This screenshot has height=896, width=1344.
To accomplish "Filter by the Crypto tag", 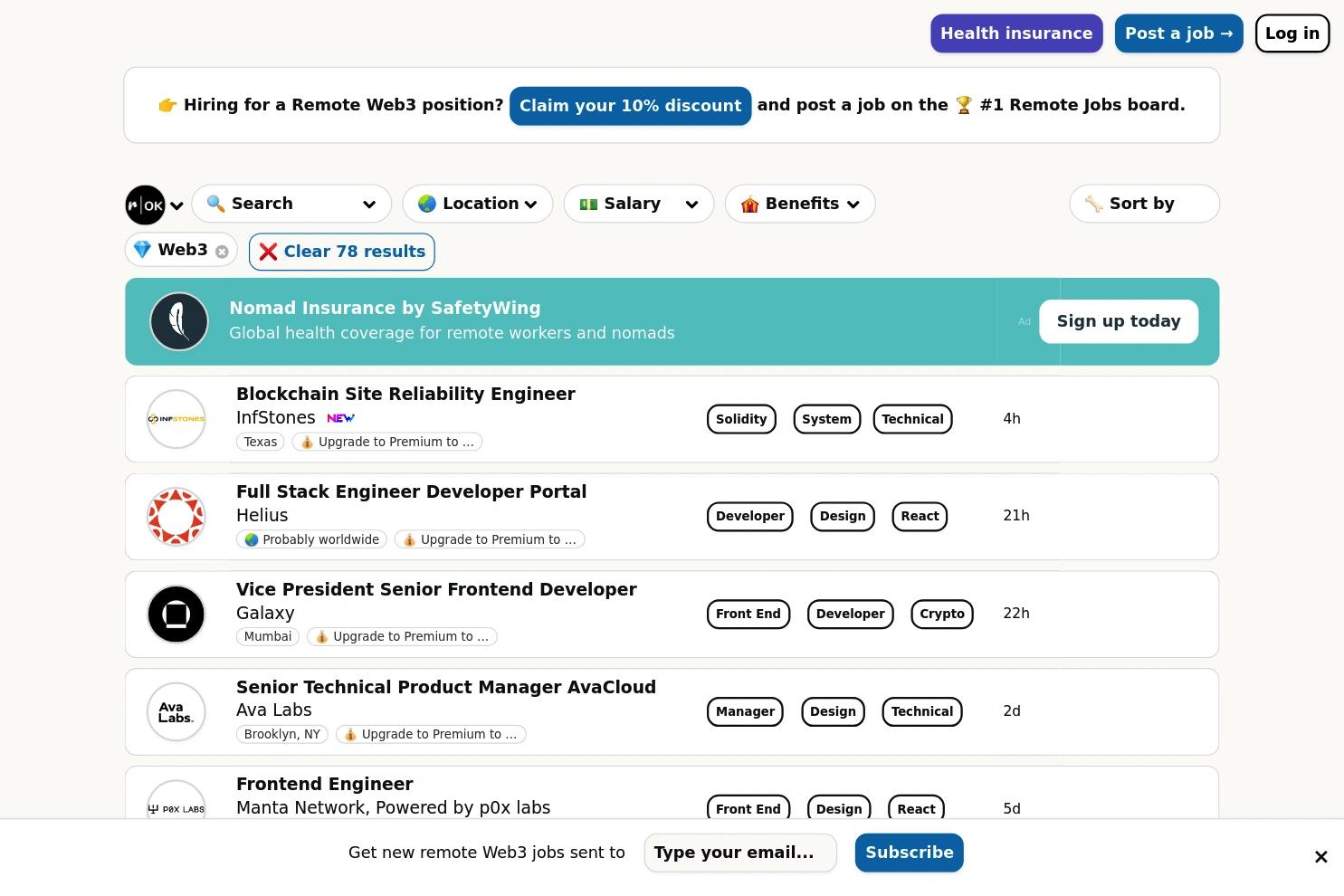I will coord(942,614).
